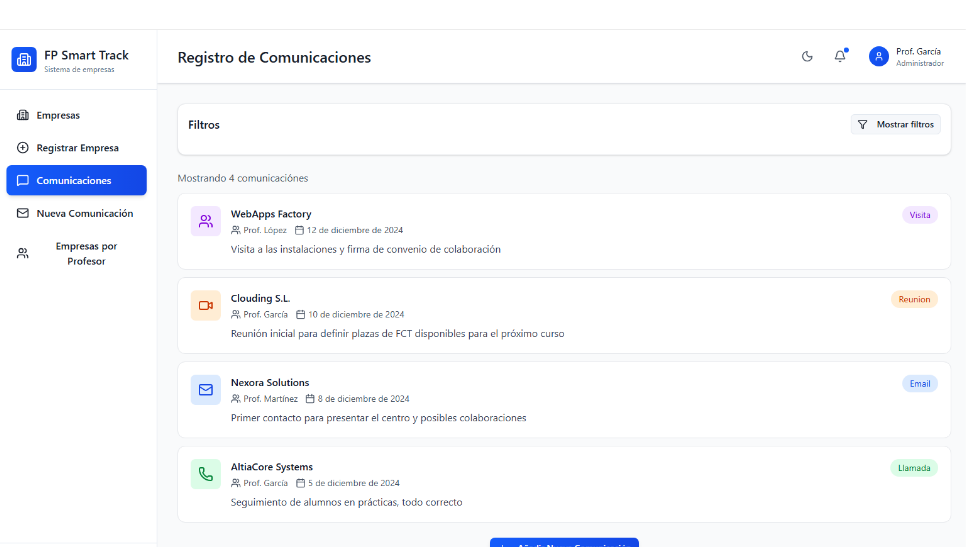Click the FP Smart Track logo icon
This screenshot has width=977, height=547.
click(x=24, y=60)
